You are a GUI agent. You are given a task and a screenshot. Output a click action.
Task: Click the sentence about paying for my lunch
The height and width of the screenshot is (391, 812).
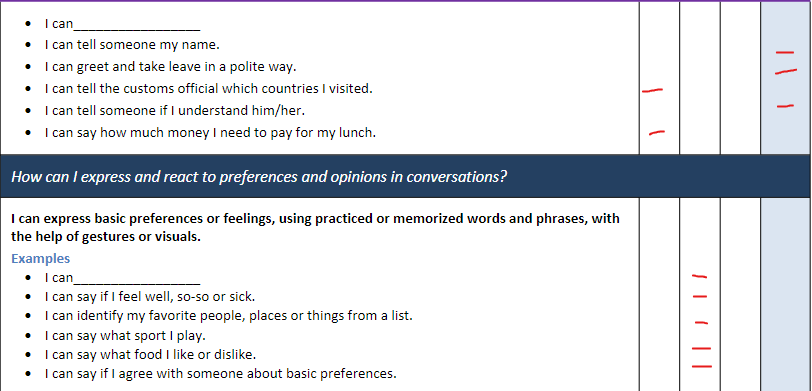210,133
